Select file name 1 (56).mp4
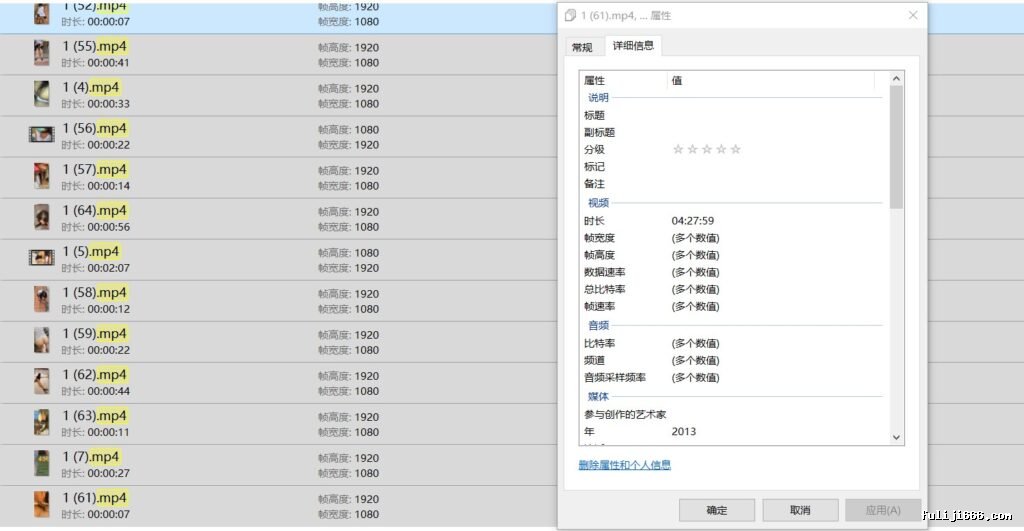The image size is (1024, 531). [94, 129]
